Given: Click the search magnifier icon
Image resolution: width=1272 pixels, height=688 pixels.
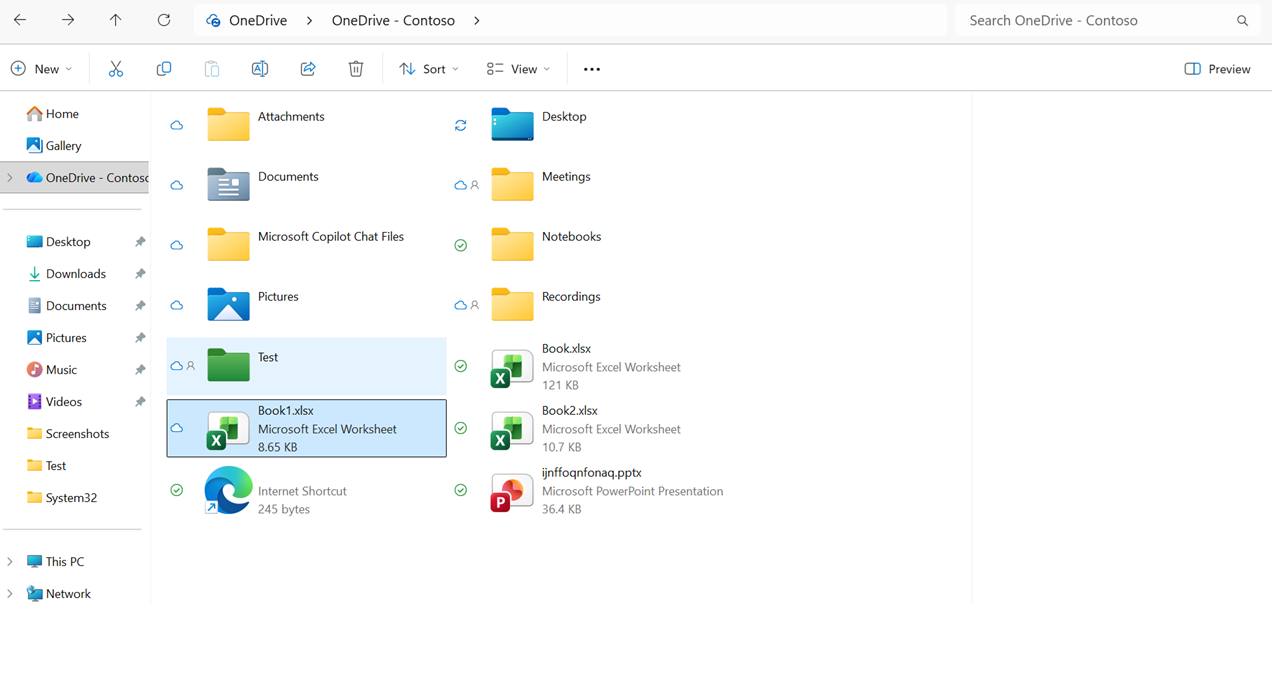Looking at the screenshot, I should click(1242, 20).
